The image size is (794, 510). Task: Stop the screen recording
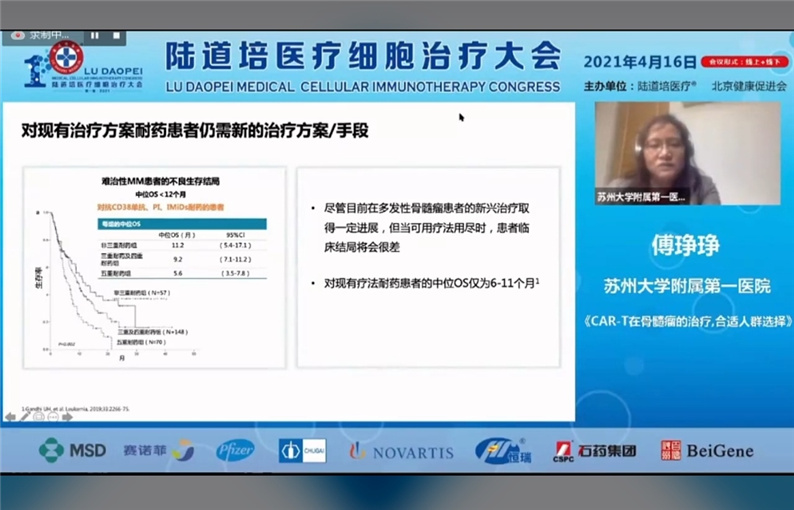tap(115, 34)
